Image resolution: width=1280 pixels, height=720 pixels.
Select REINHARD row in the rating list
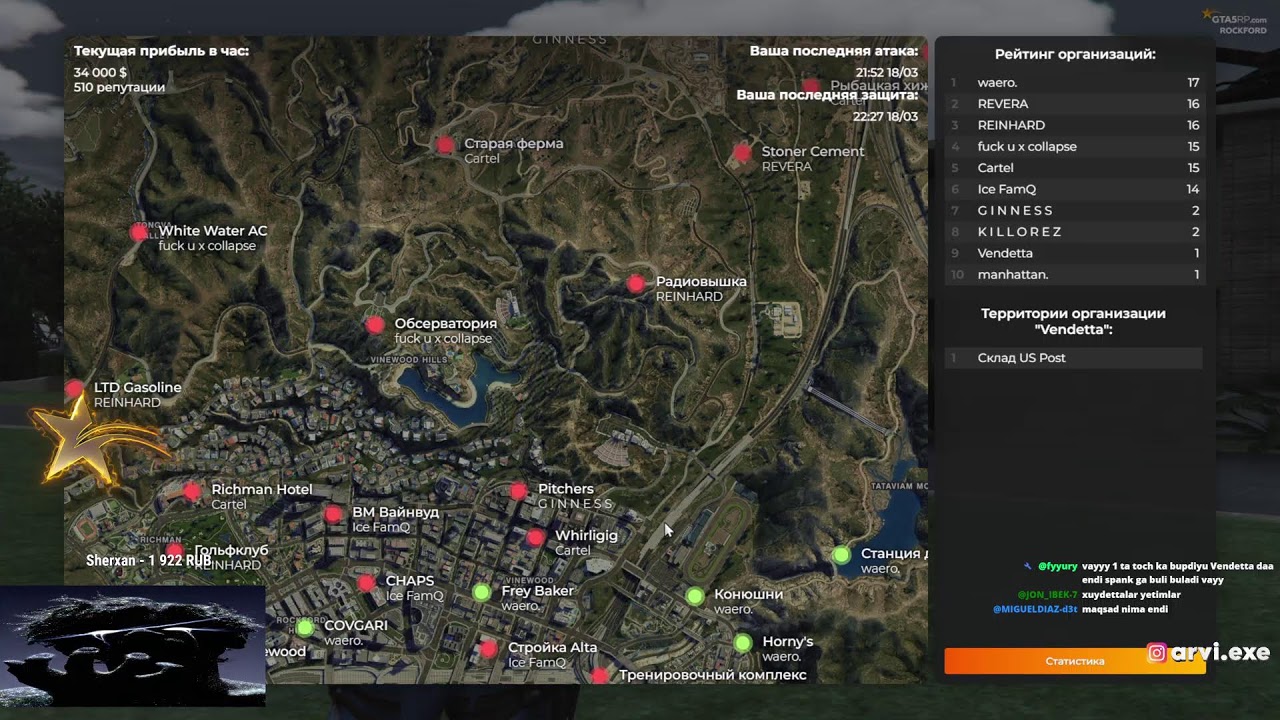(1075, 125)
